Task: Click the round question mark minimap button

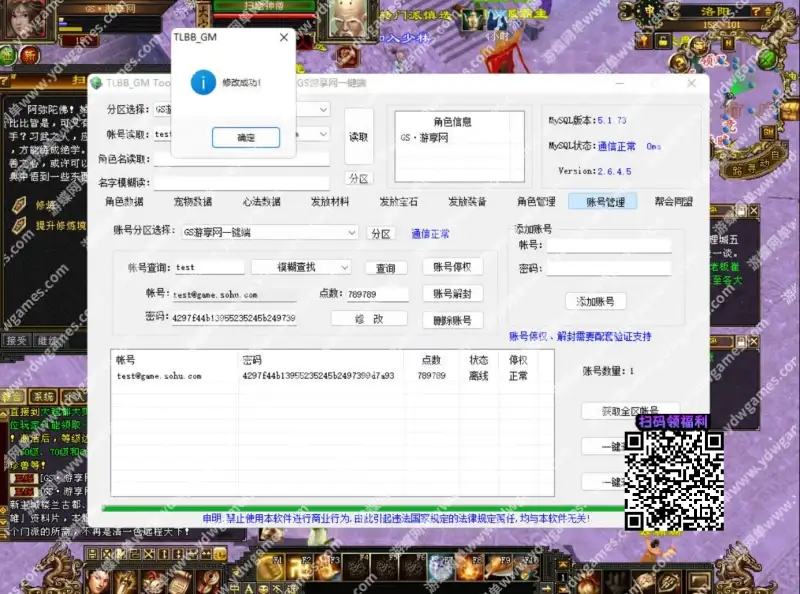Action: click(679, 63)
